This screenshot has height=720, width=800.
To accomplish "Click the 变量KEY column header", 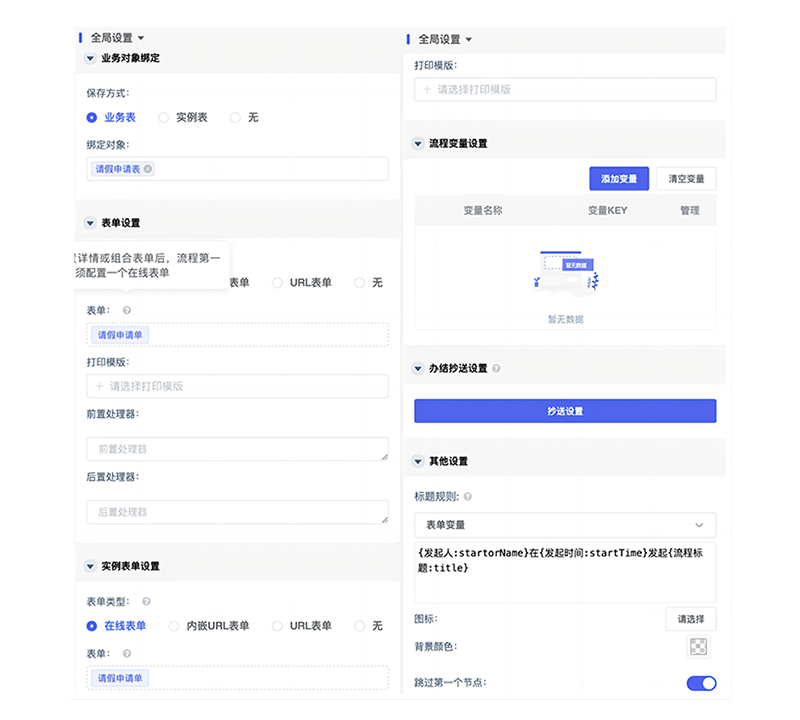I will coord(607,210).
